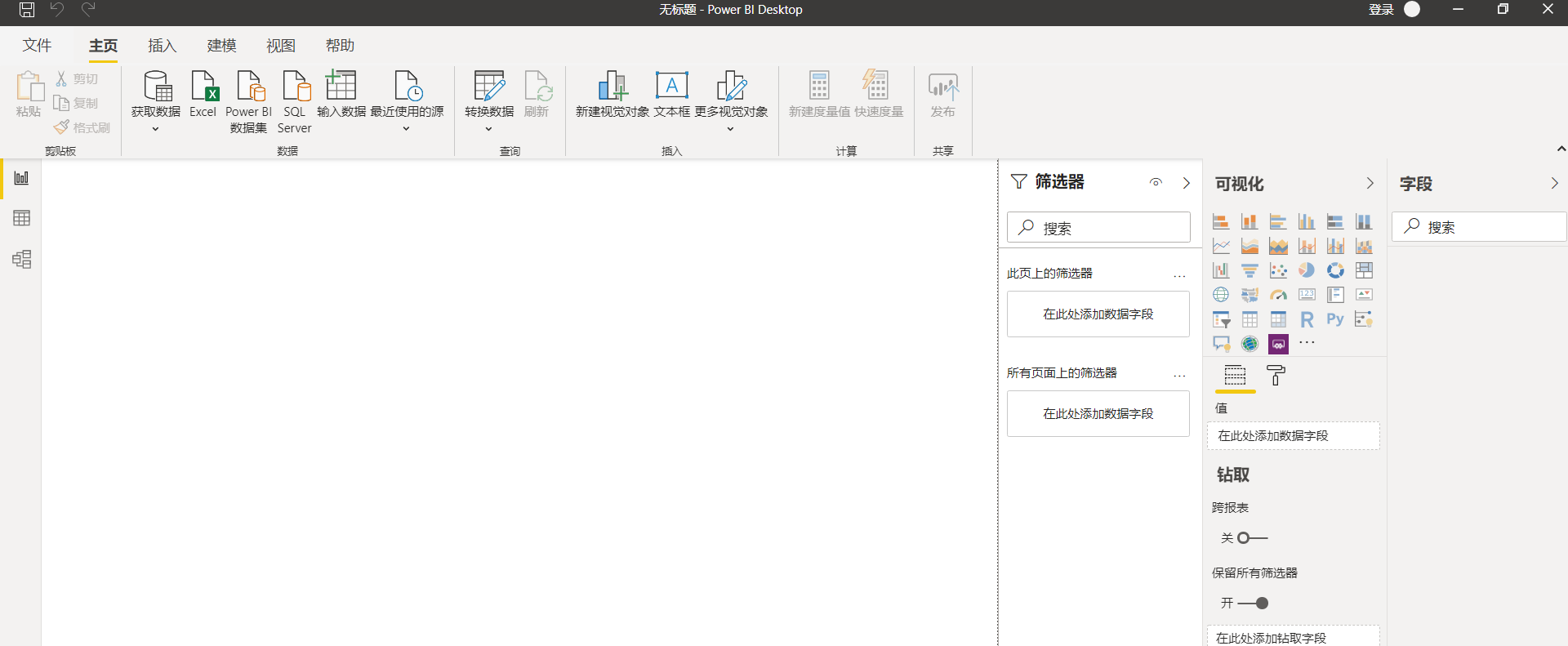Switch to the 主页 ribbon tab
Screen dimensions: 1568x646
point(103,46)
